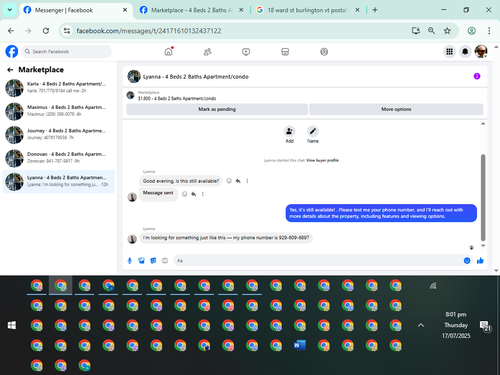Choose a sticker from composer toolbar
The image size is (500, 375).
[x=153, y=261]
